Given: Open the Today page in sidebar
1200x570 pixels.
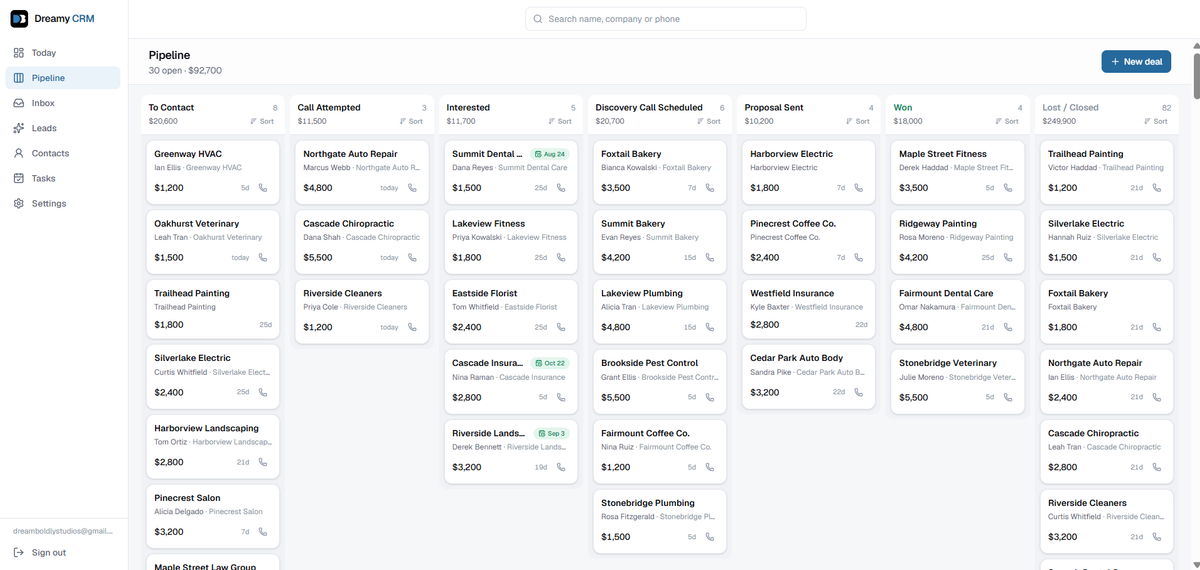Looking at the screenshot, I should (x=64, y=53).
